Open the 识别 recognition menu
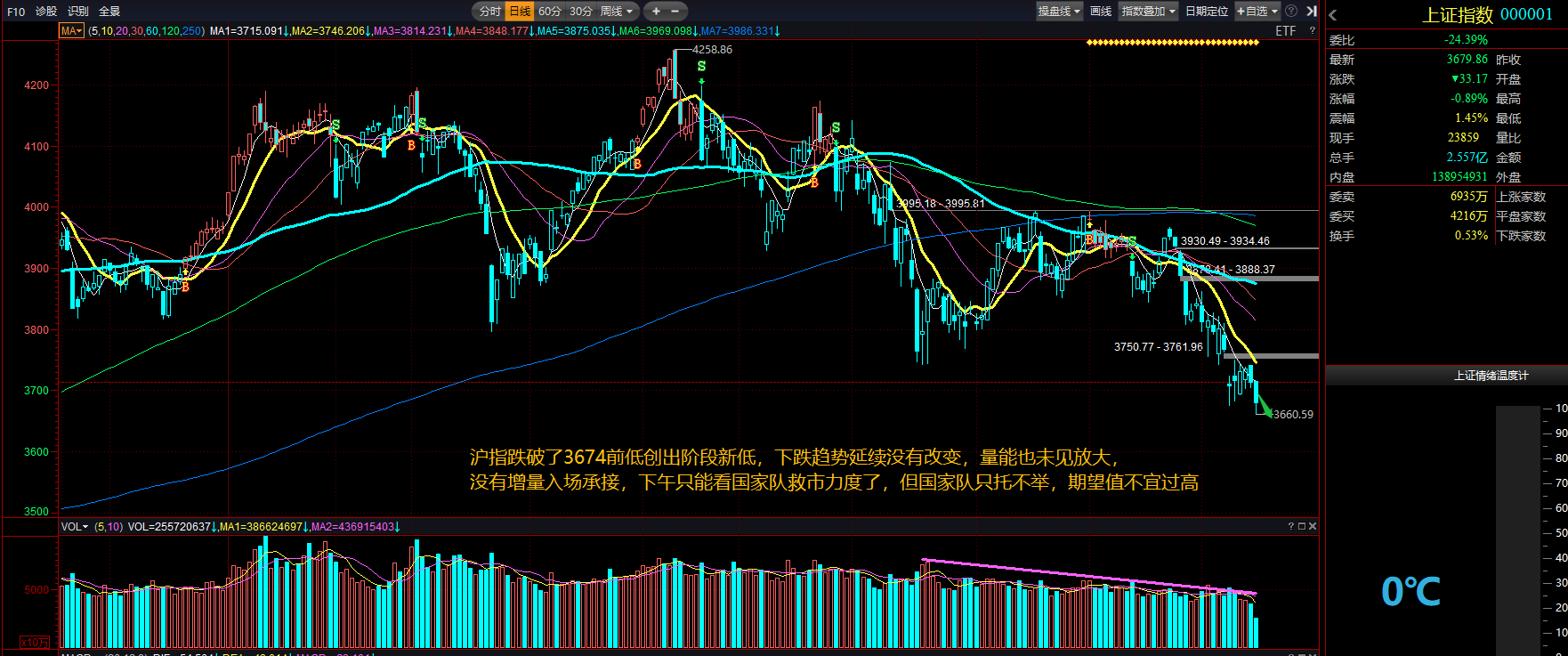 (x=78, y=11)
